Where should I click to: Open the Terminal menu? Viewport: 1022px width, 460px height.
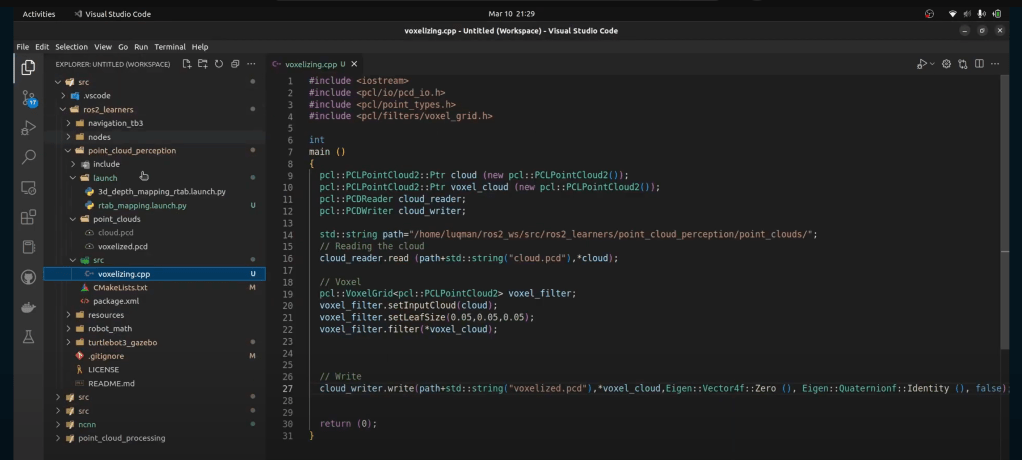coord(169,47)
